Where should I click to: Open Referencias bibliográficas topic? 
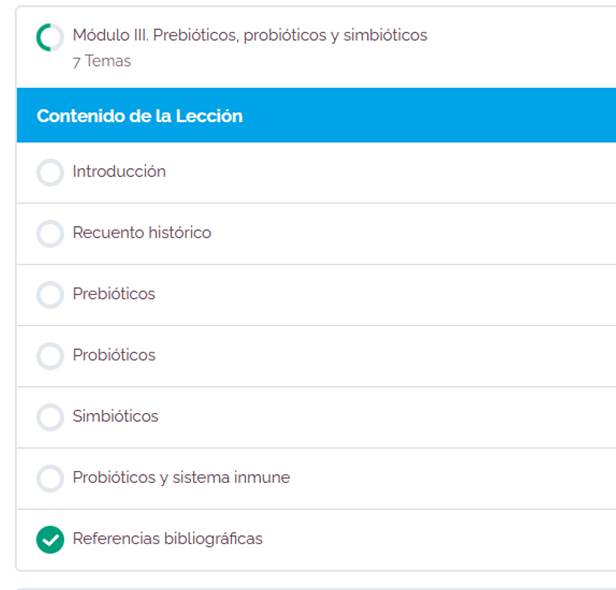(167, 539)
